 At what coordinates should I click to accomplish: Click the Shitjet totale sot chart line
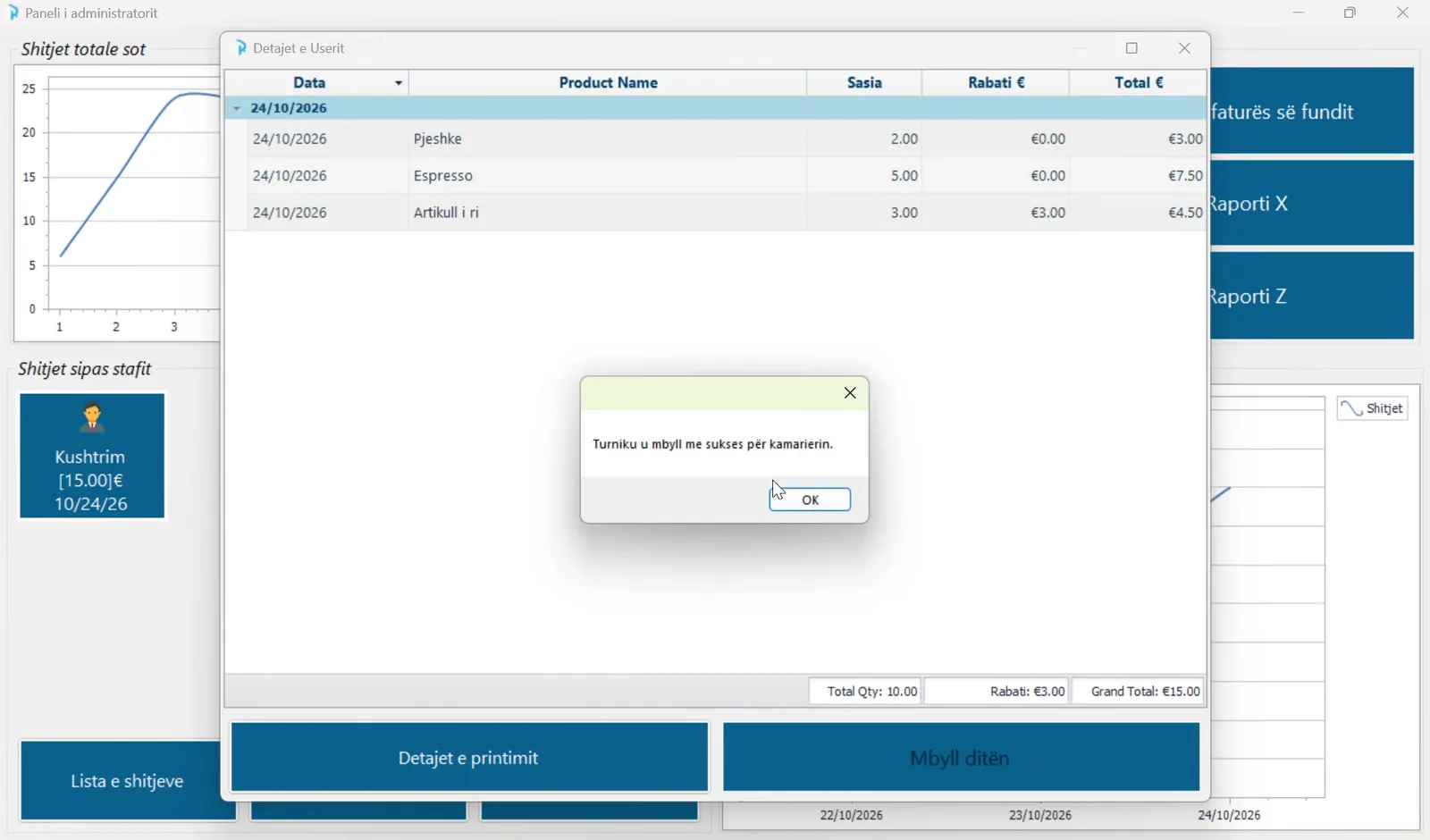click(x=116, y=179)
